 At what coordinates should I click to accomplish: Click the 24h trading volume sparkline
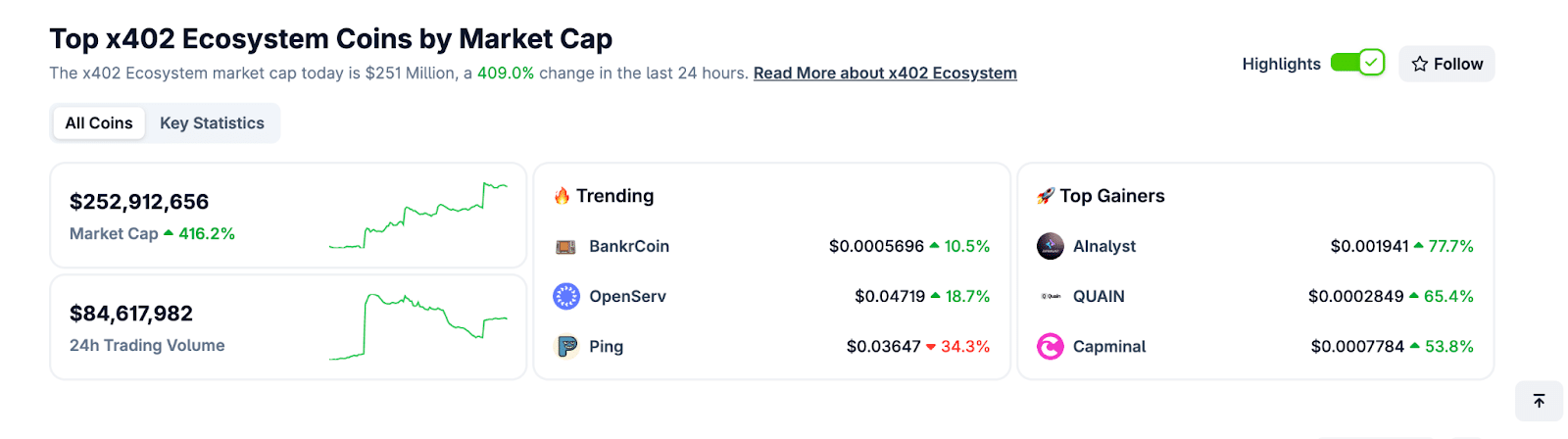[418, 326]
